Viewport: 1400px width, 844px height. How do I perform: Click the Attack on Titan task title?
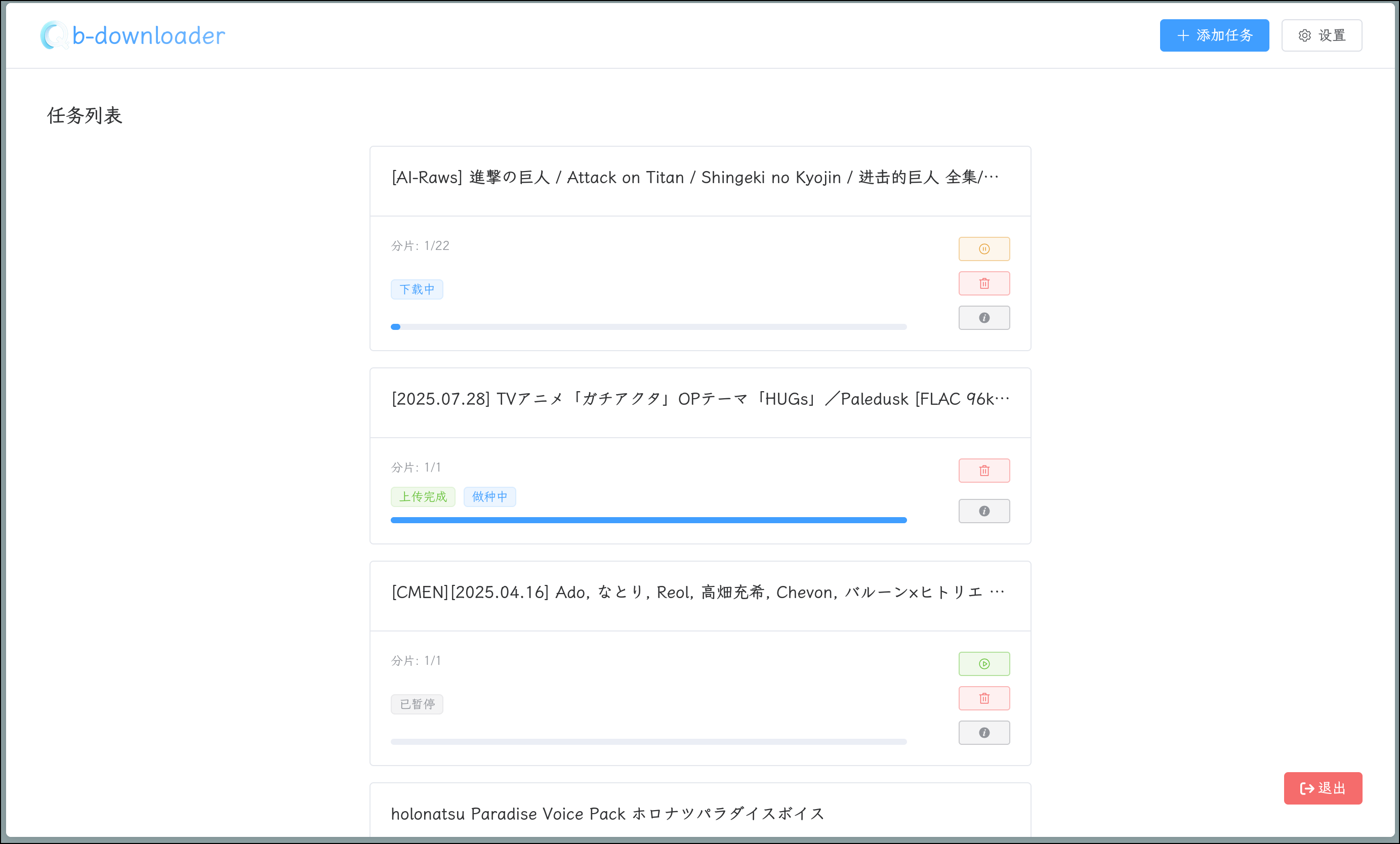pyautogui.click(x=694, y=177)
